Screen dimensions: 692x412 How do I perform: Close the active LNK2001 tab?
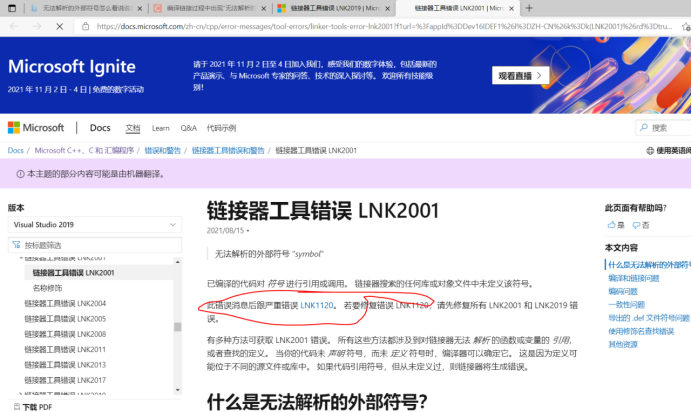coord(511,8)
